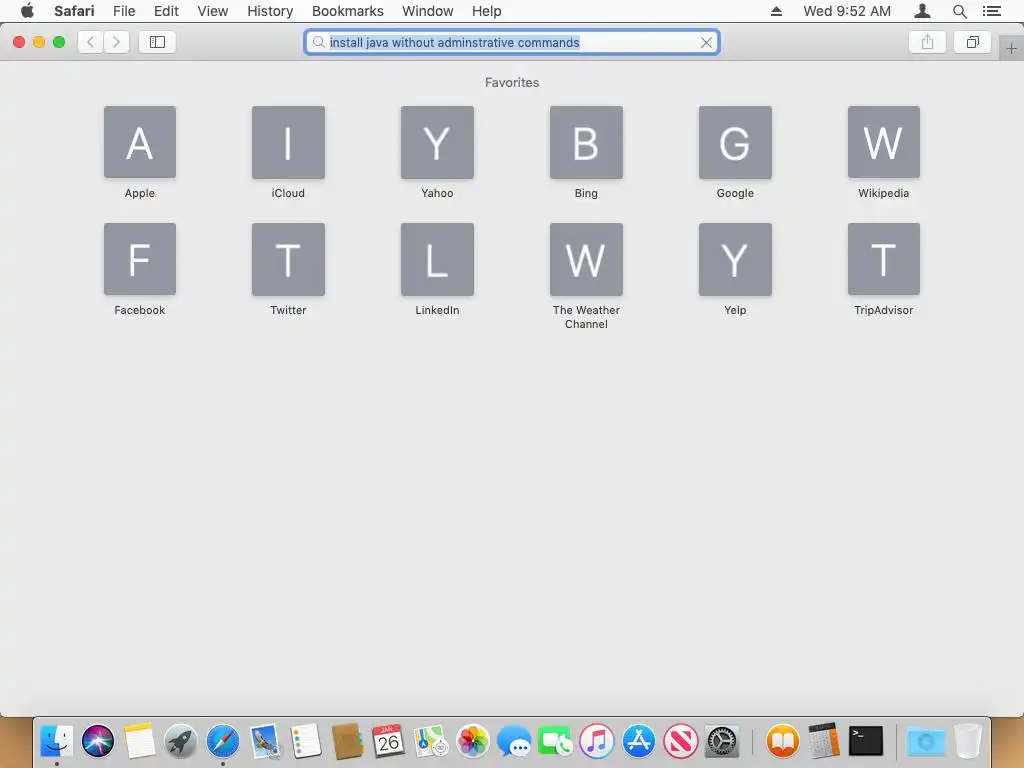1024x768 pixels.
Task: Click the Forward navigation arrow
Action: point(116,42)
